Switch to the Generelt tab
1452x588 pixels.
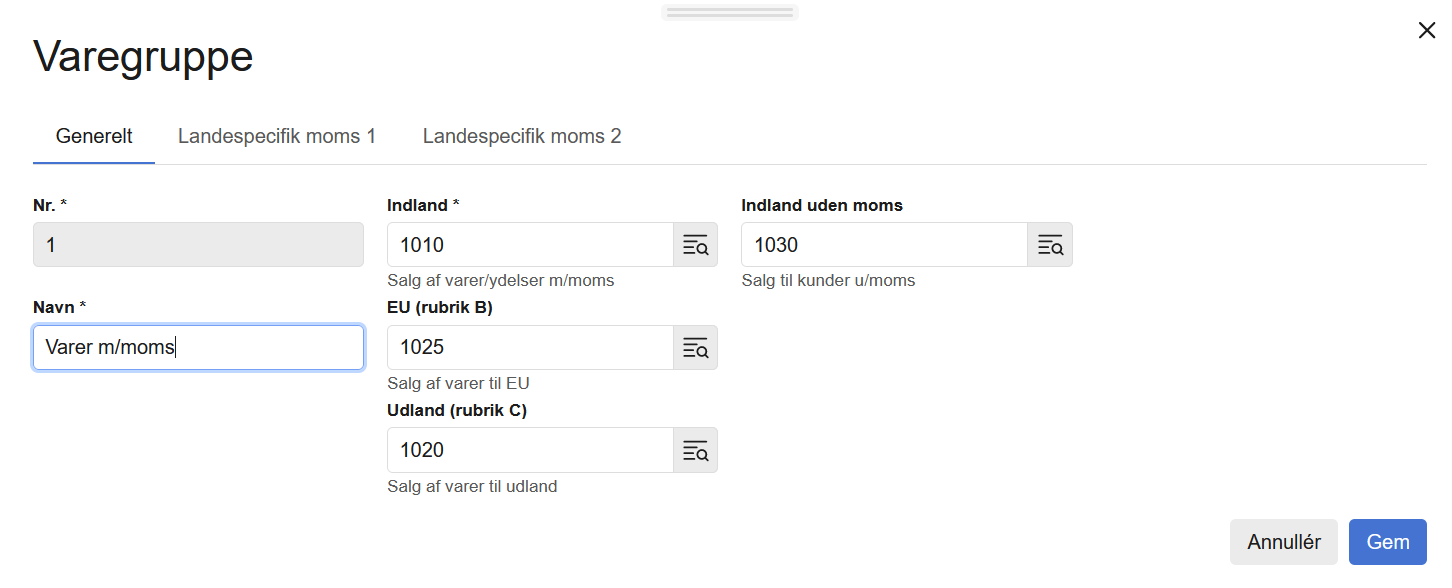(x=94, y=136)
